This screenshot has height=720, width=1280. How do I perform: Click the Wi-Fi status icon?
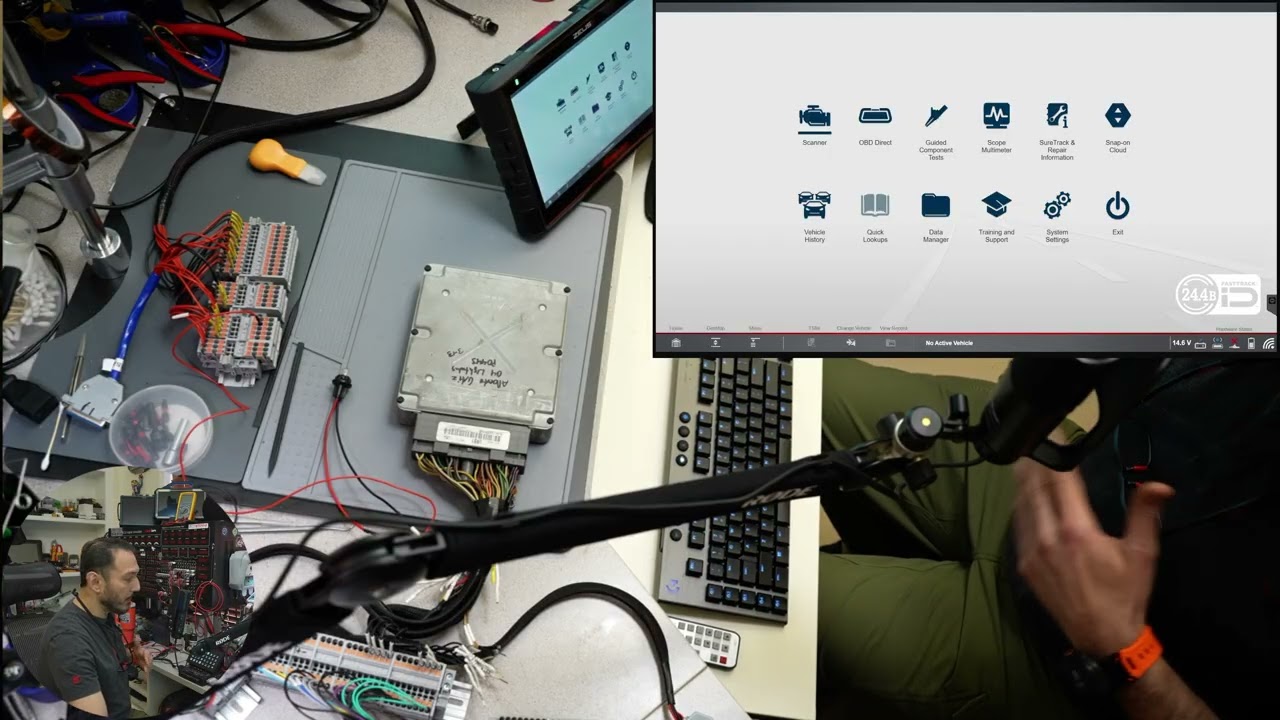[1268, 343]
